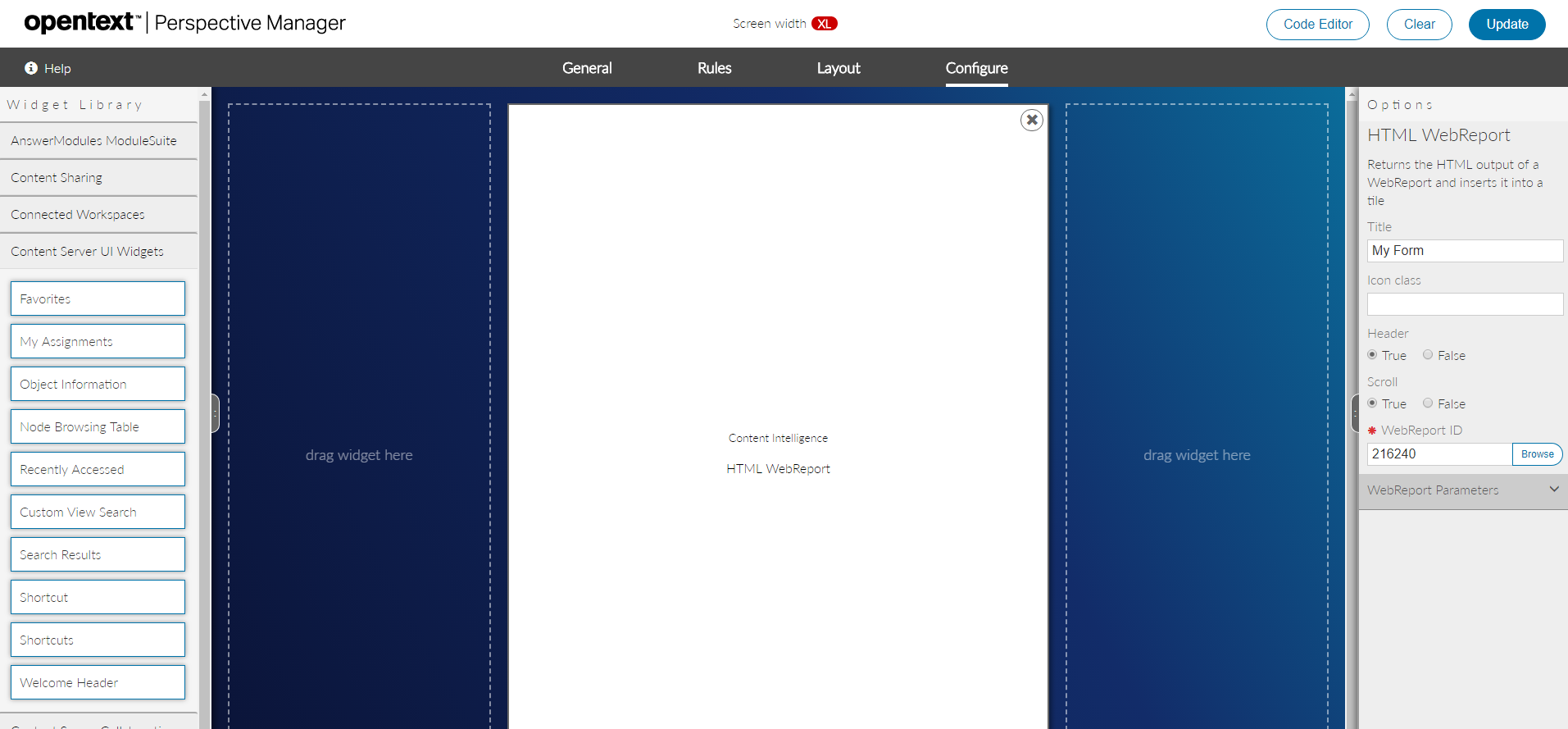Select Scroll True radio button

pyautogui.click(x=1372, y=403)
